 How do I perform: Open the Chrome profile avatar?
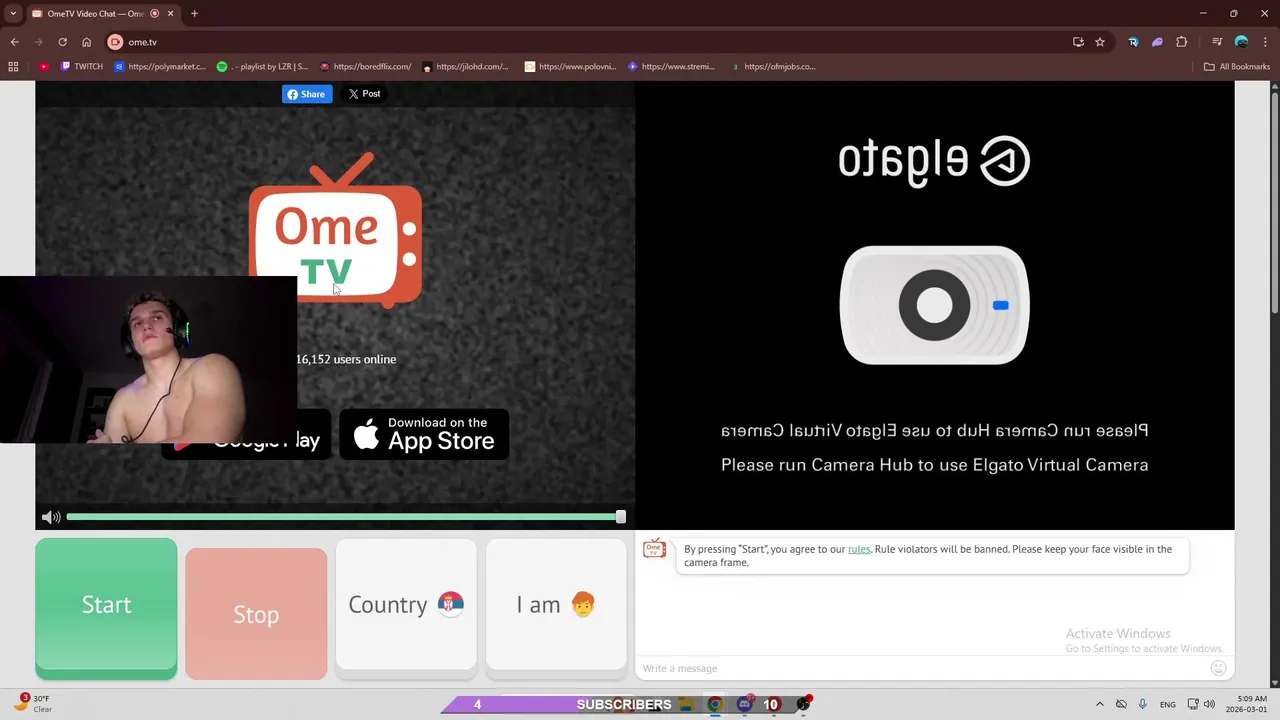pyautogui.click(x=1241, y=42)
